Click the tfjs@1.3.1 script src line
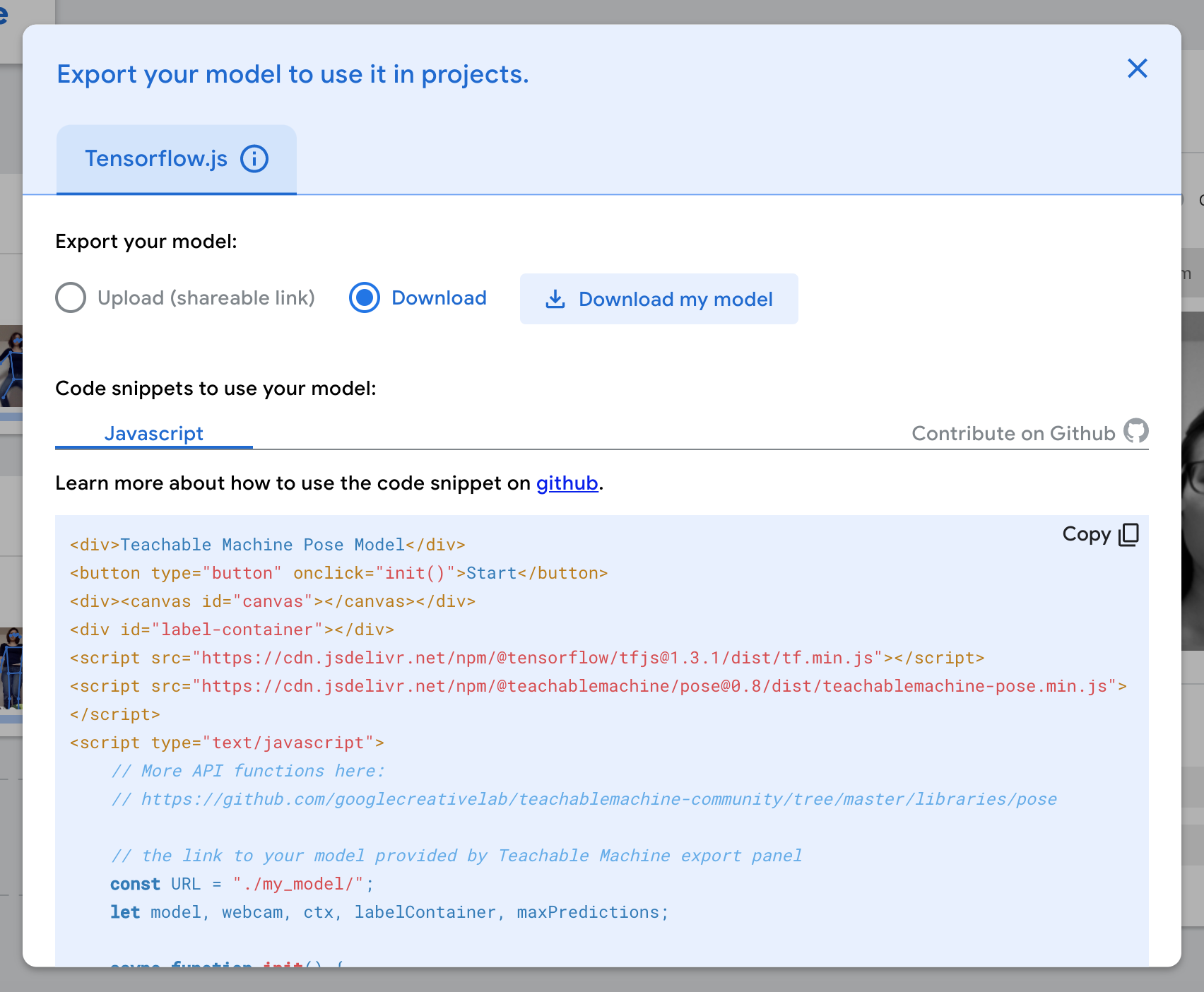The image size is (1204, 992). tap(527, 658)
